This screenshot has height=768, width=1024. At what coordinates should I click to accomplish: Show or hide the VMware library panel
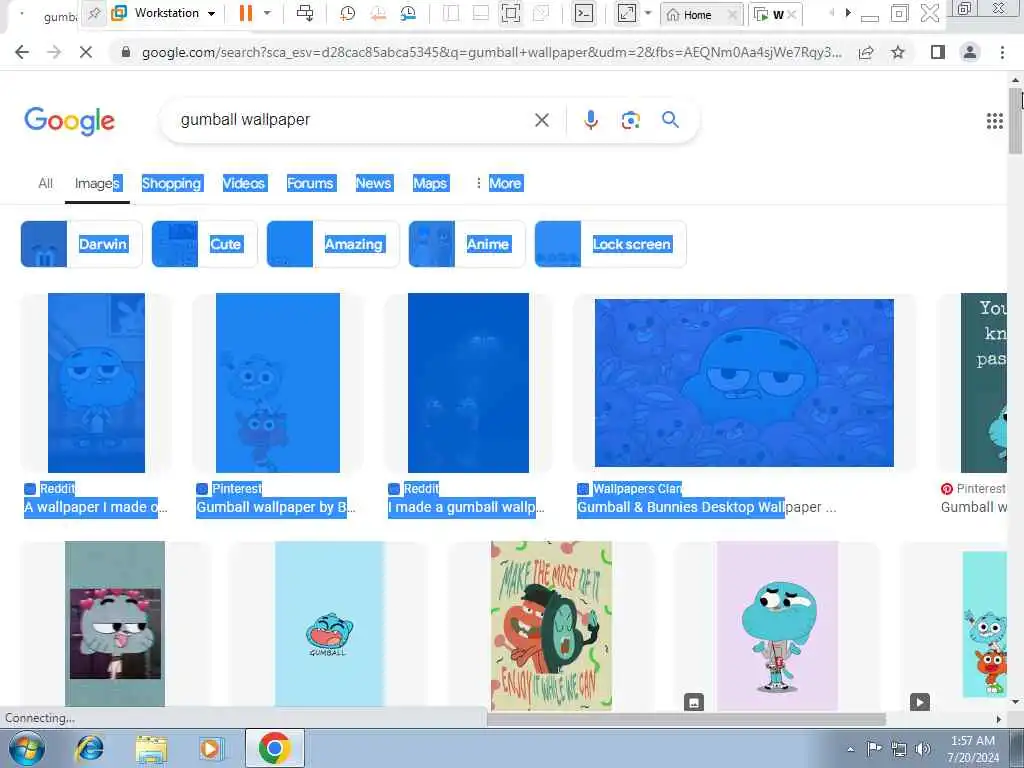click(x=451, y=13)
